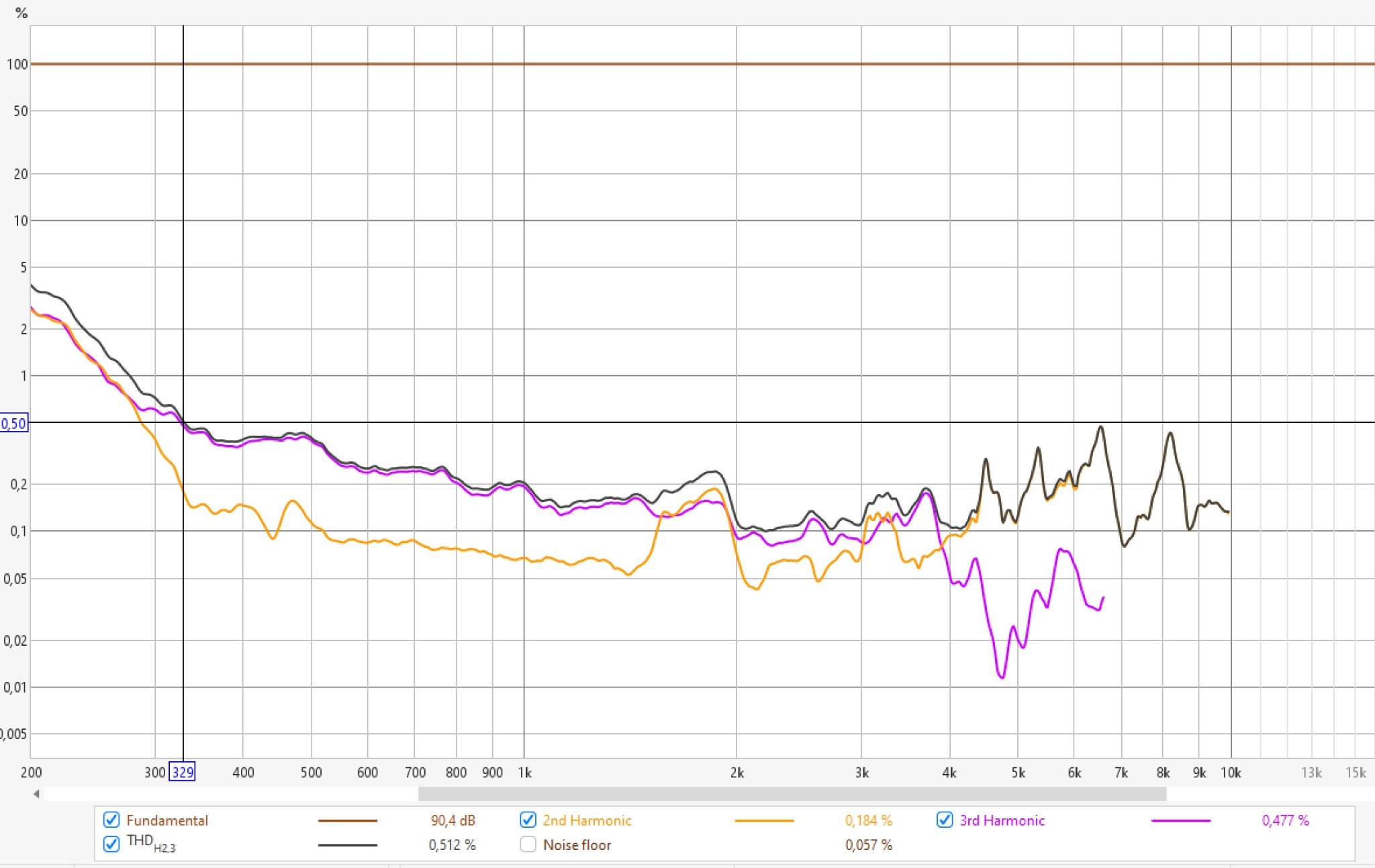Click the 0,01 percent axis label
Viewport: 1375px width, 868px height.
15,687
